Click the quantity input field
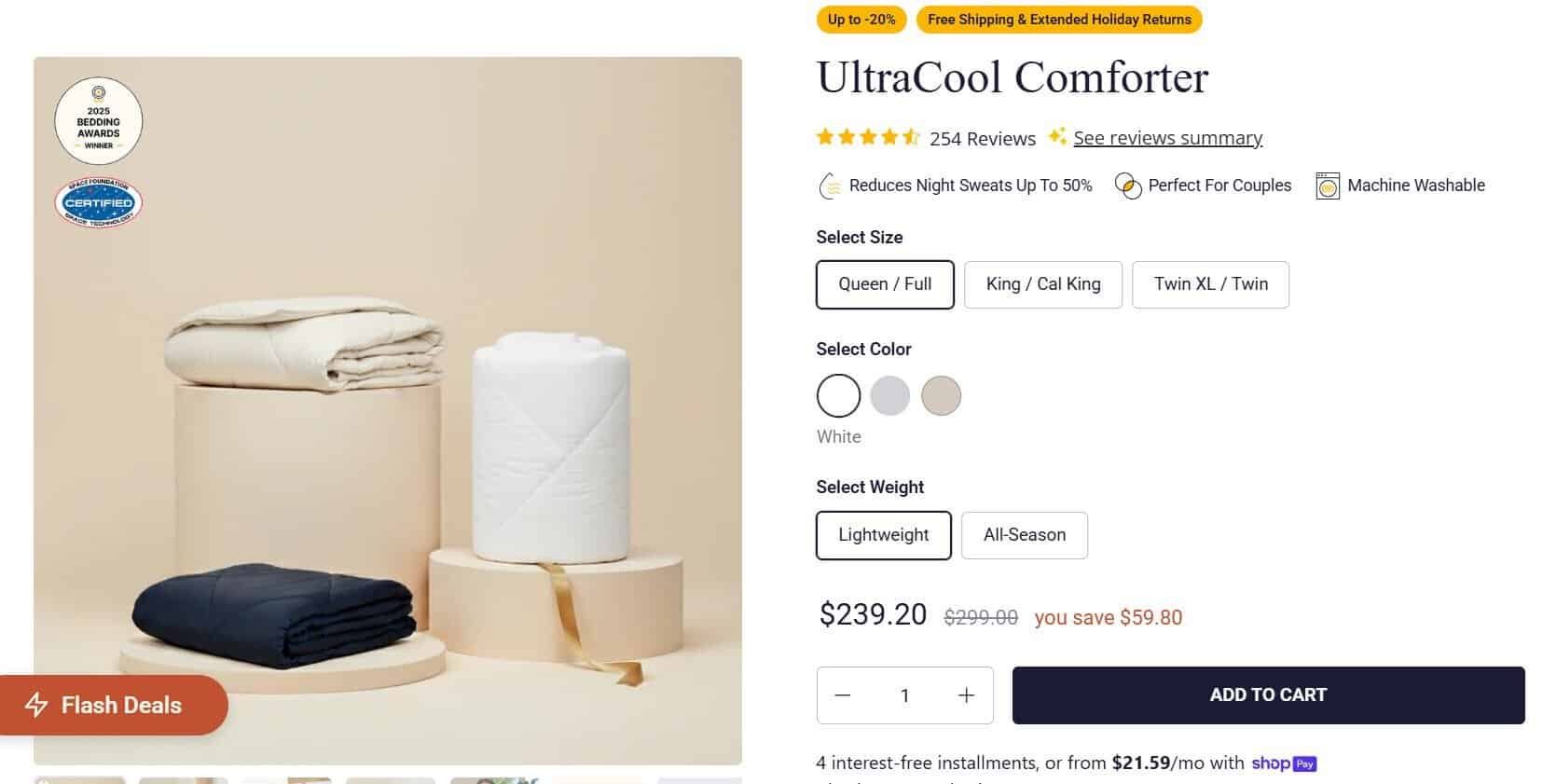Viewport: 1543px width, 784px height. (904, 695)
